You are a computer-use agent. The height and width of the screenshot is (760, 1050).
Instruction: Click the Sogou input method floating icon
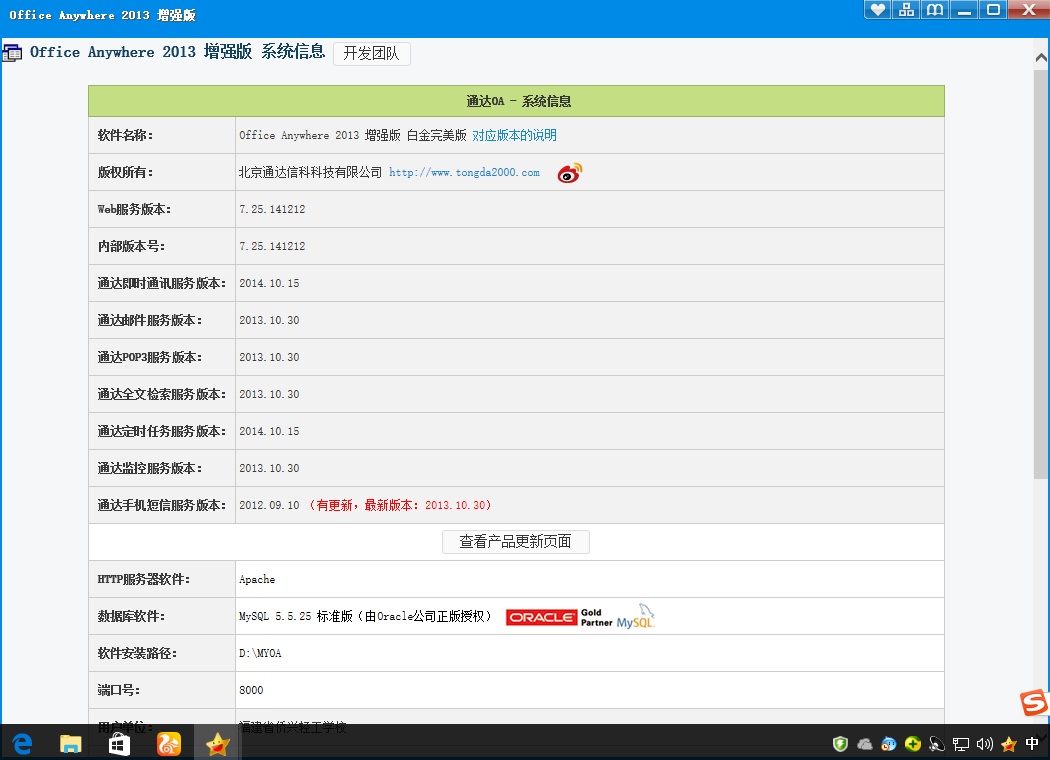click(x=1033, y=703)
